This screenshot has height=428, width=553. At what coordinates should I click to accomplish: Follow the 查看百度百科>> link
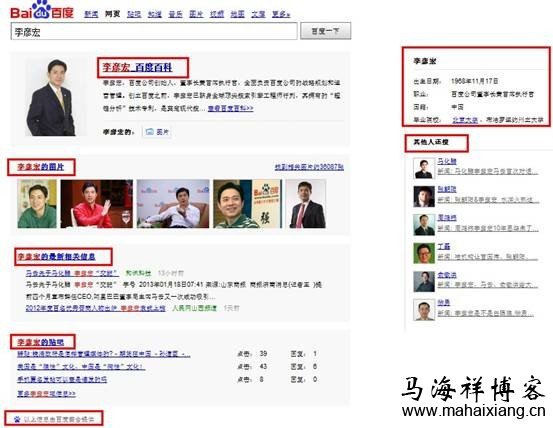pos(231,108)
